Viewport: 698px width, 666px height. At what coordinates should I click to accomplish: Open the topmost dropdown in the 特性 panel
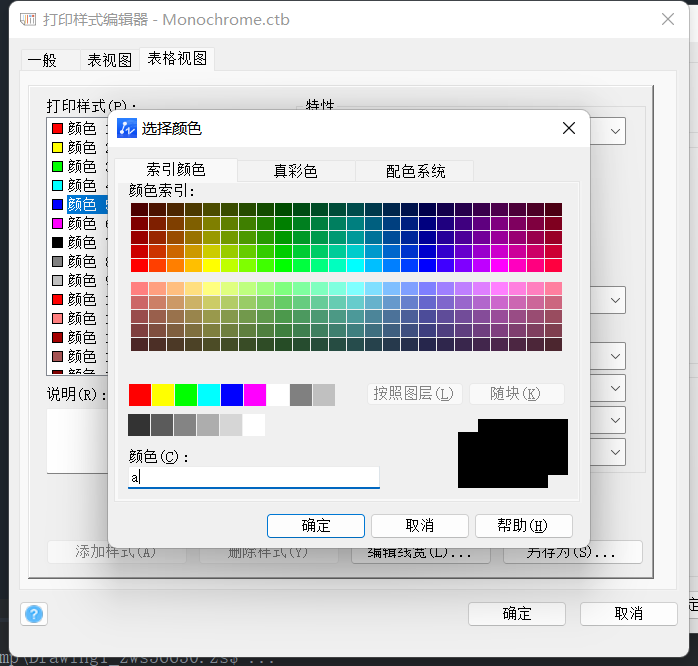[x=608, y=131]
